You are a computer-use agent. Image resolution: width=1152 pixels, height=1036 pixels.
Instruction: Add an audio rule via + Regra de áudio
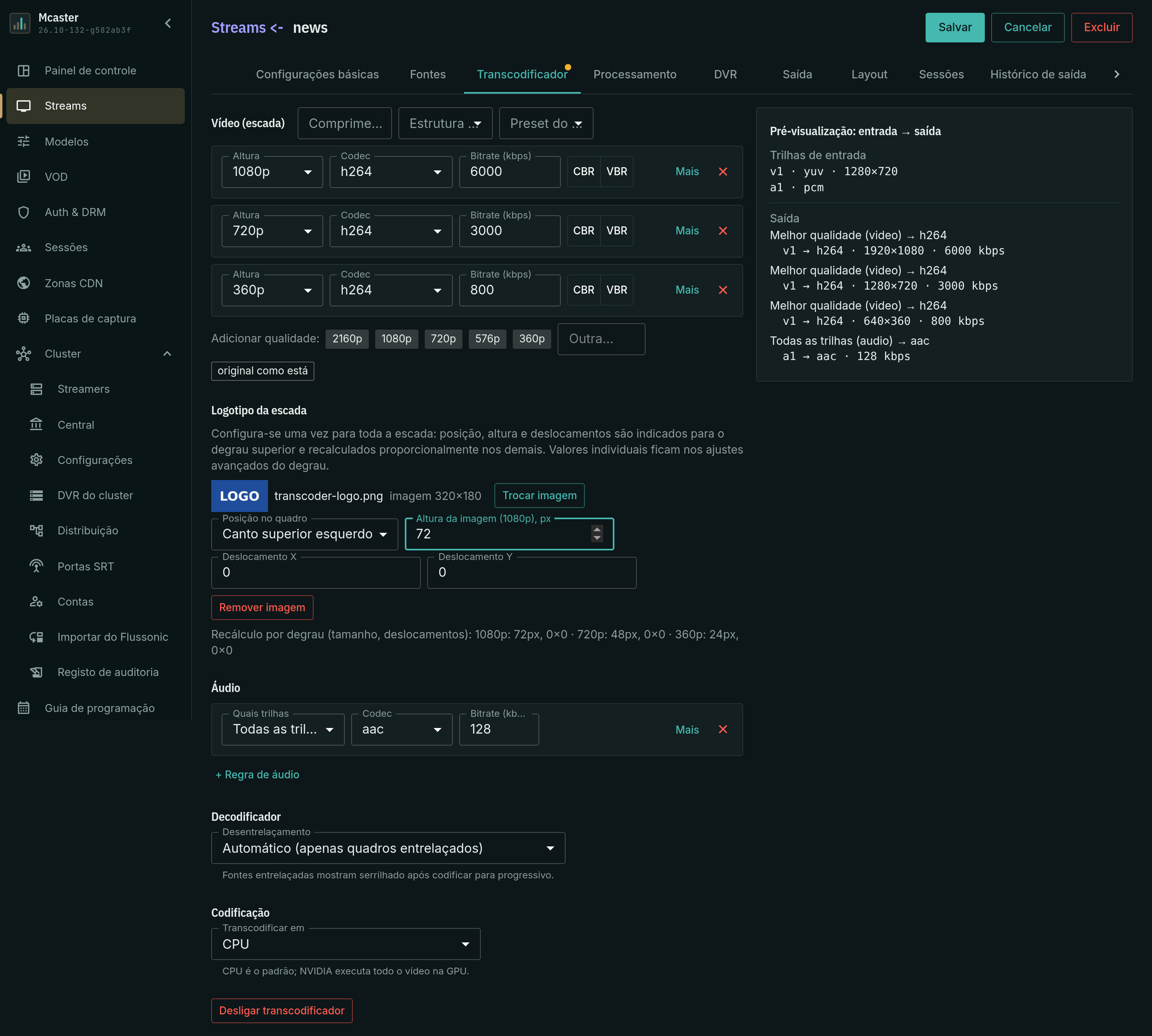257,774
